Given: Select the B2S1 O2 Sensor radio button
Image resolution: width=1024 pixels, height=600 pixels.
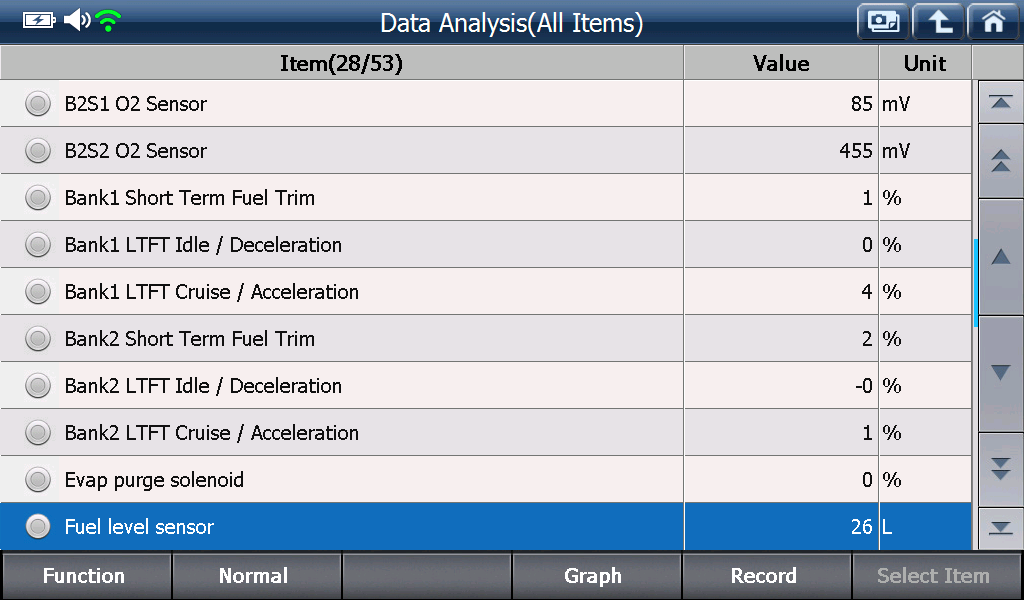Looking at the screenshot, I should click(38, 104).
